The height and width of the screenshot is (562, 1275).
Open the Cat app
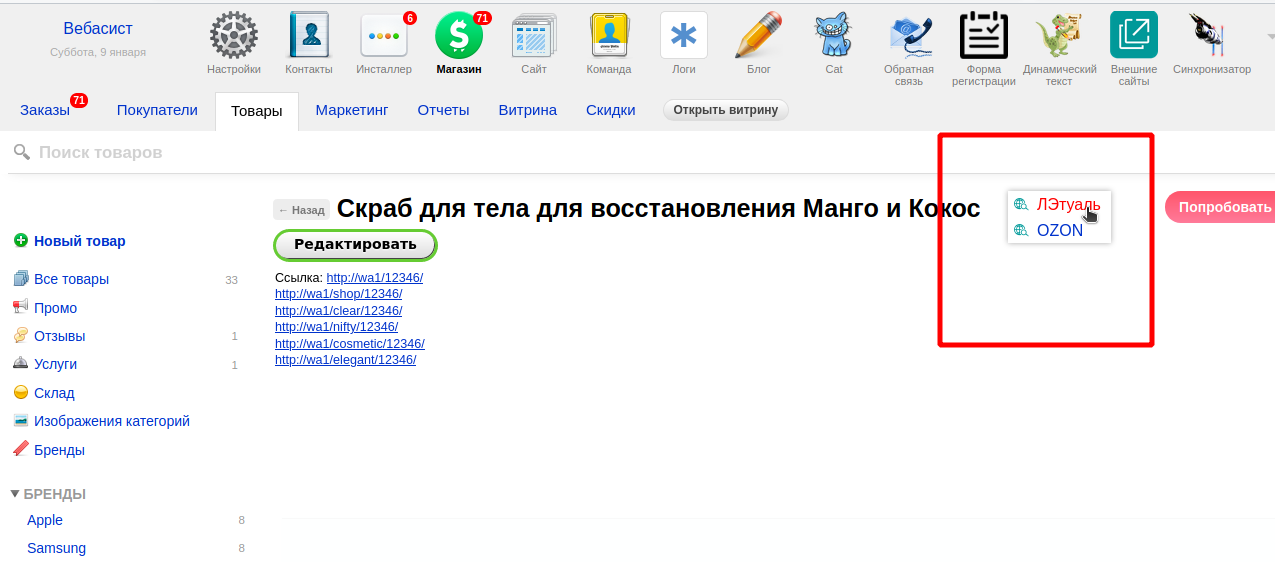coord(834,36)
